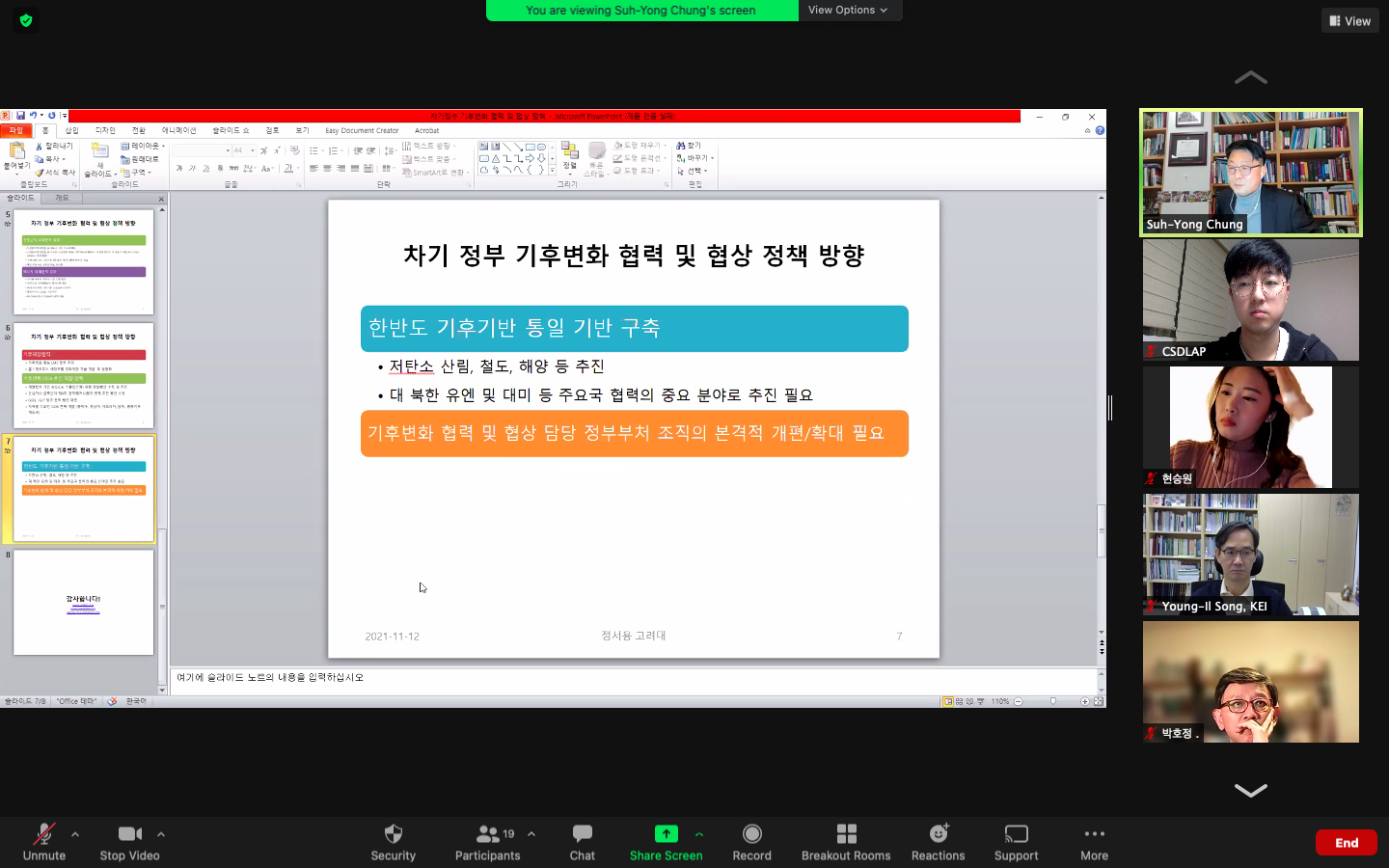Image resolution: width=1389 pixels, height=868 pixels.
Task: Open Breakout Rooms
Action: pyautogui.click(x=846, y=842)
